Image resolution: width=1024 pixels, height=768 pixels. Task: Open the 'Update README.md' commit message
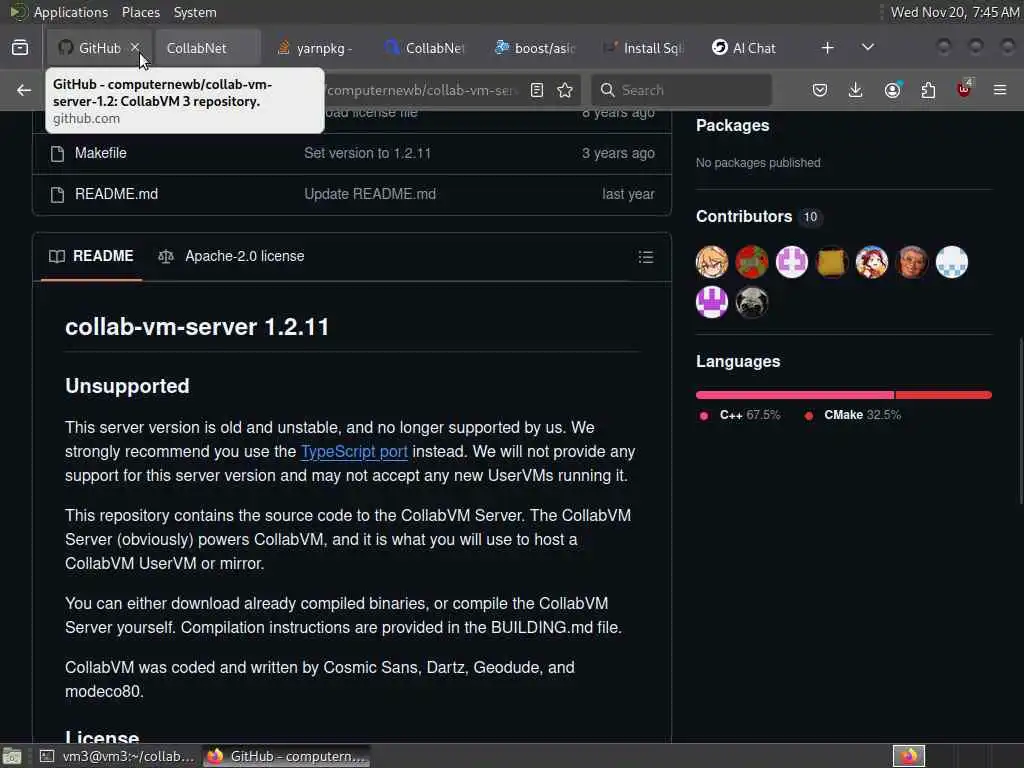click(370, 194)
